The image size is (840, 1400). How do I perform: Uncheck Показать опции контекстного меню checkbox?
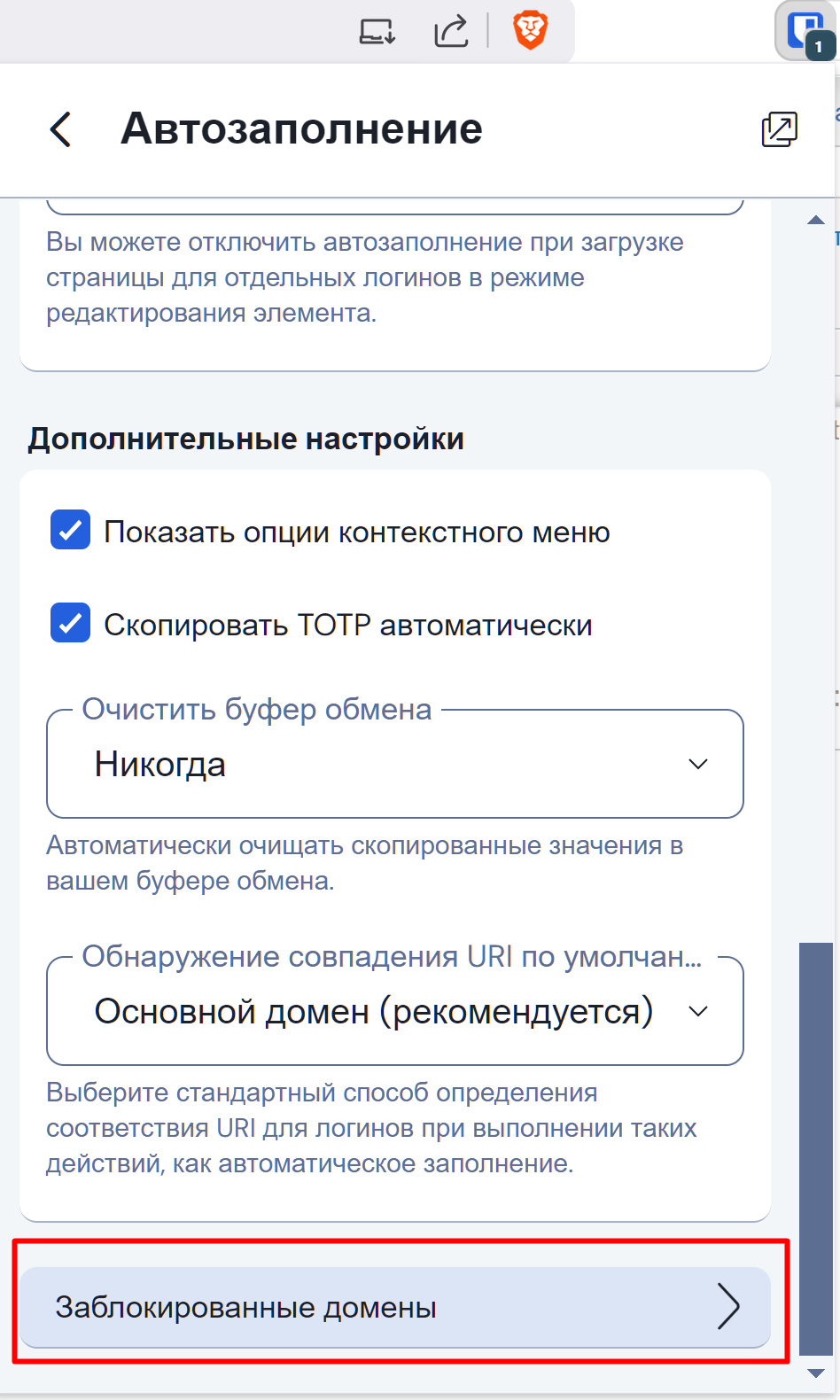pos(71,530)
